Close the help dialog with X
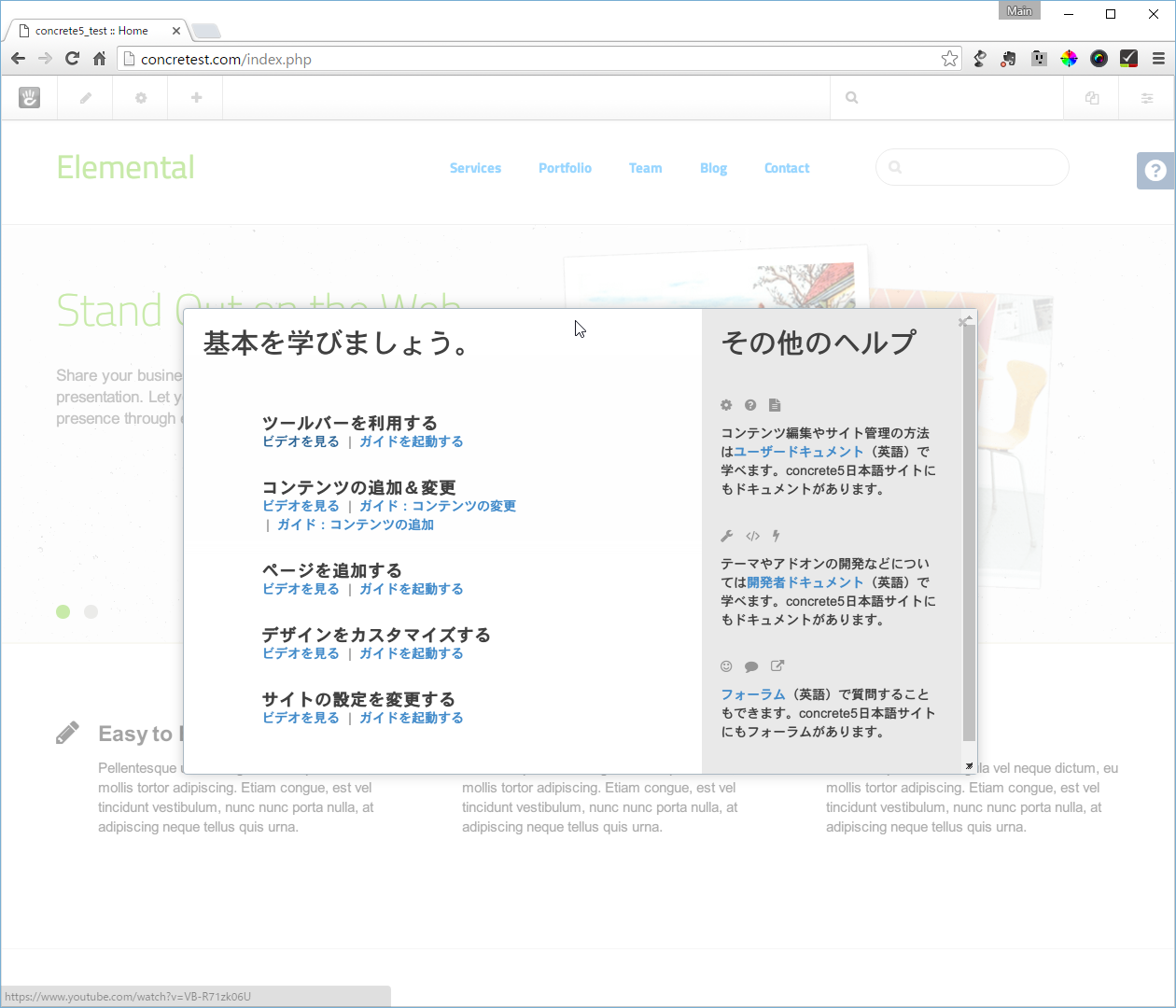1176x1008 pixels. tap(964, 322)
